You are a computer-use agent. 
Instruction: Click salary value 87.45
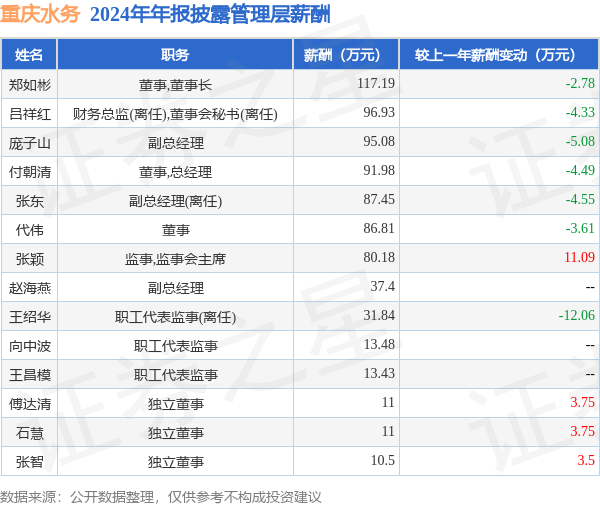click(379, 199)
